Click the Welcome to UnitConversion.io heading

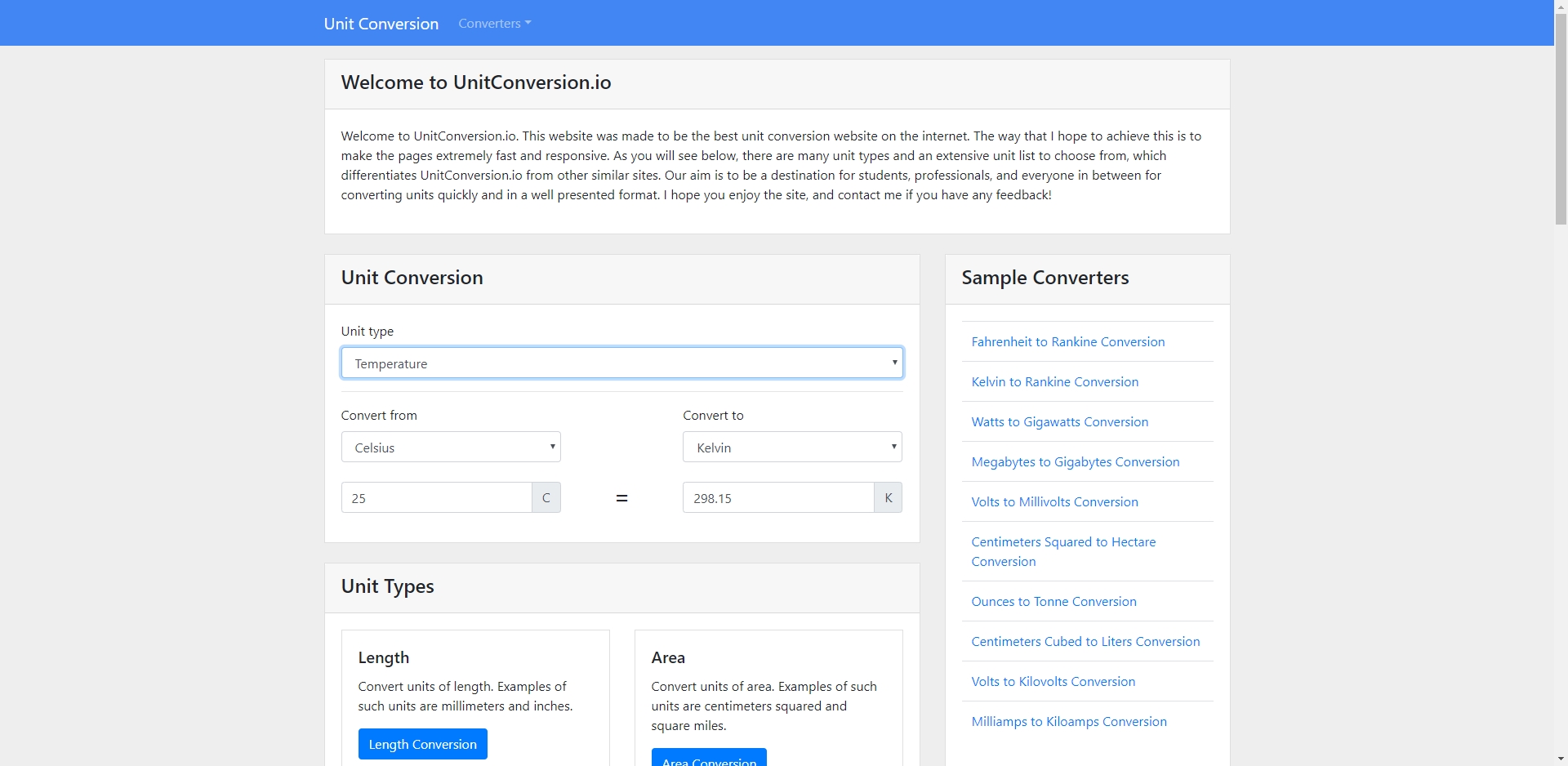click(x=475, y=82)
